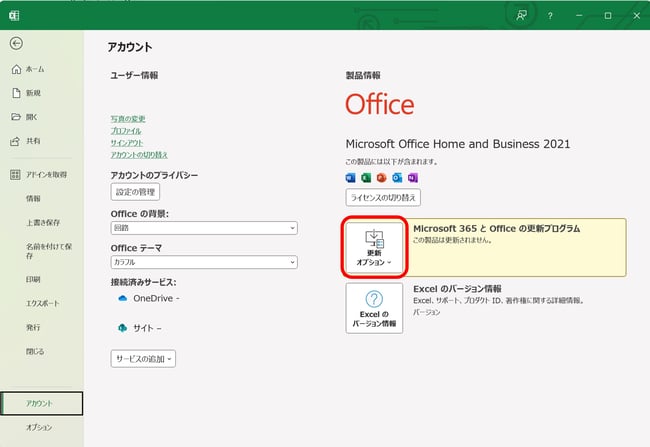650x447 pixels.
Task: Open Excel のバージョン情報 button
Action: (374, 308)
